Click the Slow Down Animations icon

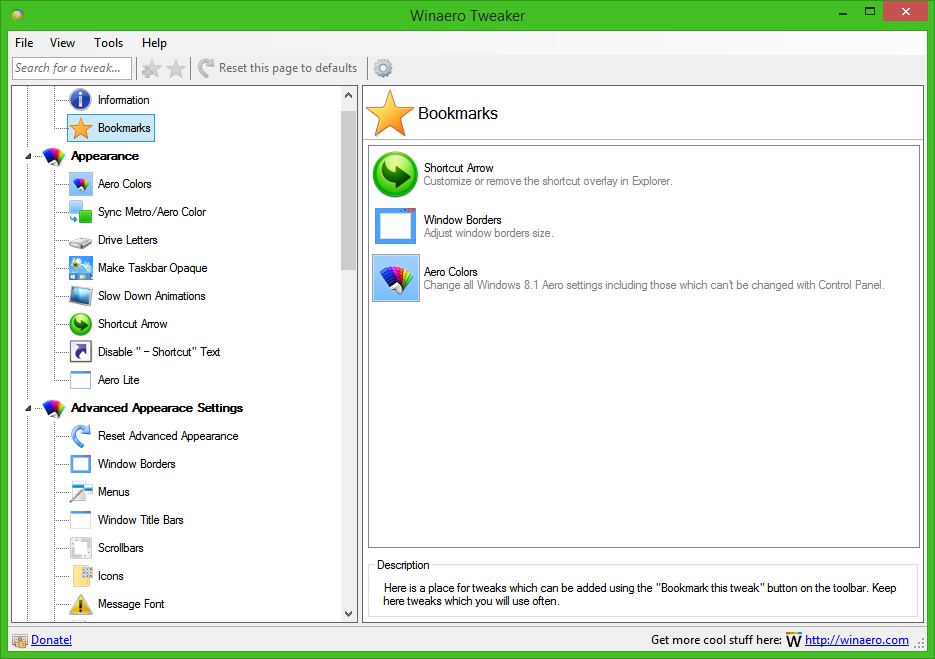pos(81,296)
